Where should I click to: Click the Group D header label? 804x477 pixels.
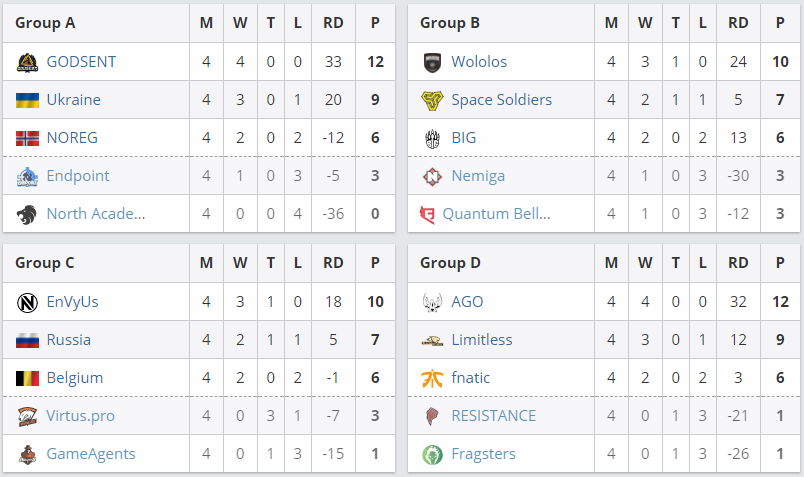[x=450, y=263]
